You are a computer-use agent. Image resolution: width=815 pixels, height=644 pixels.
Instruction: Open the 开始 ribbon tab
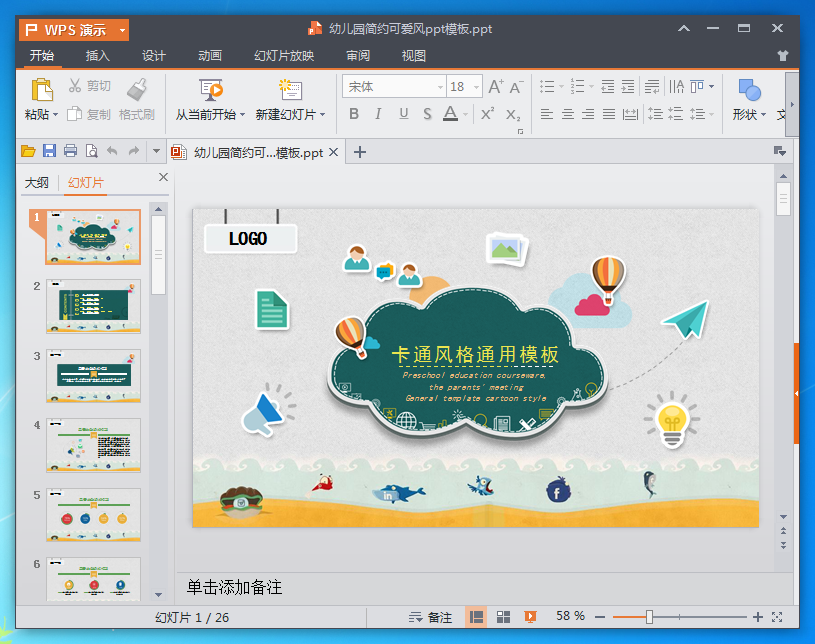pos(42,56)
